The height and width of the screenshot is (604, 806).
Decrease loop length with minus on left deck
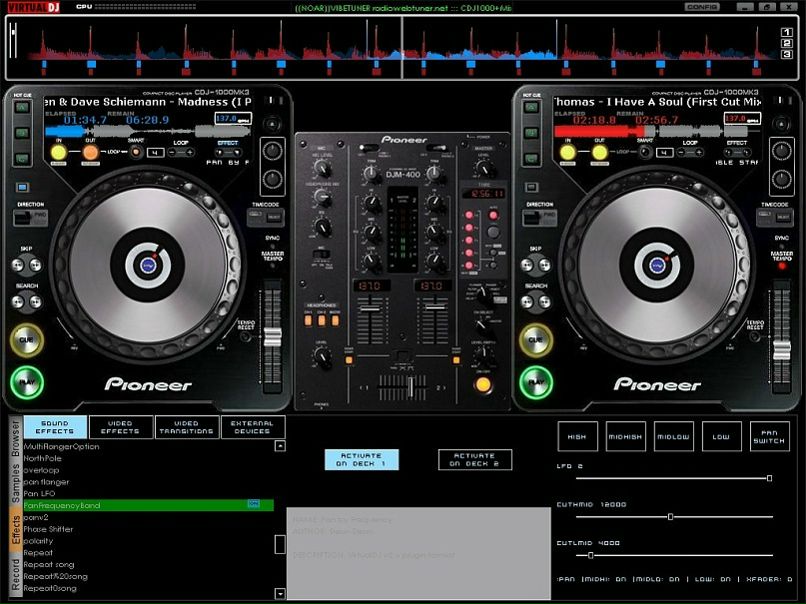[x=172, y=153]
